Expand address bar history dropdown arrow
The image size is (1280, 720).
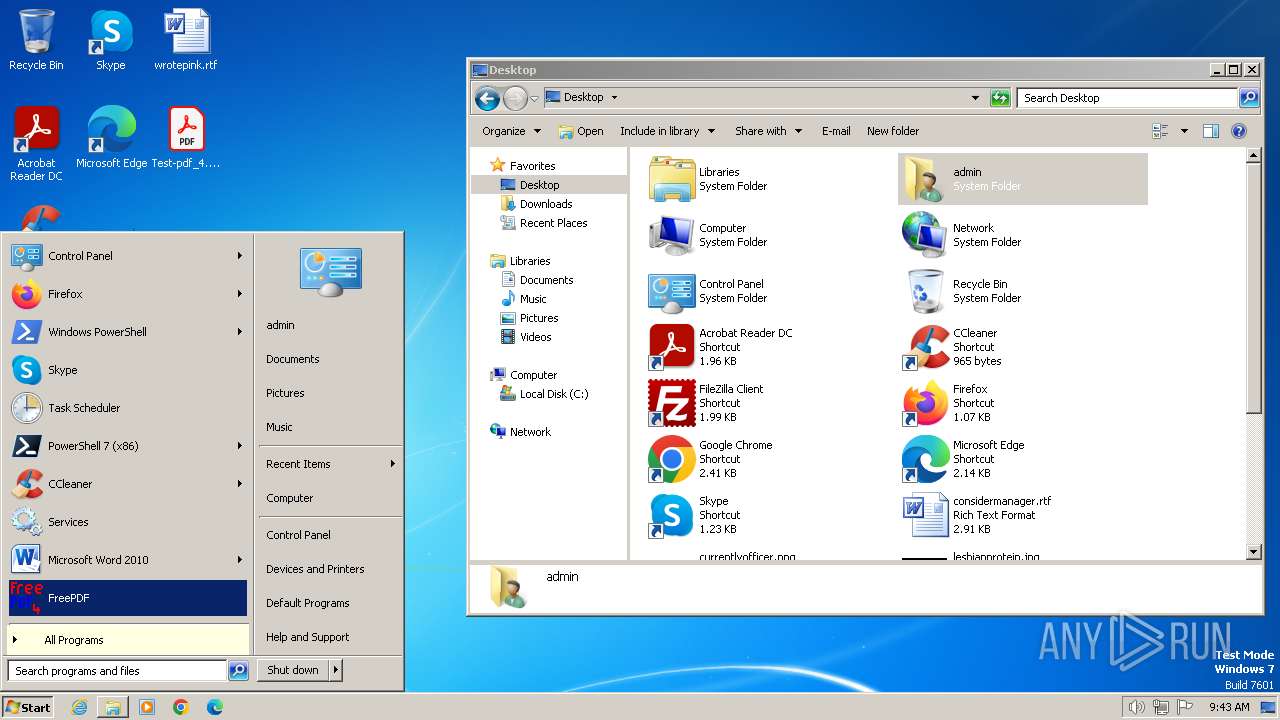pos(975,98)
